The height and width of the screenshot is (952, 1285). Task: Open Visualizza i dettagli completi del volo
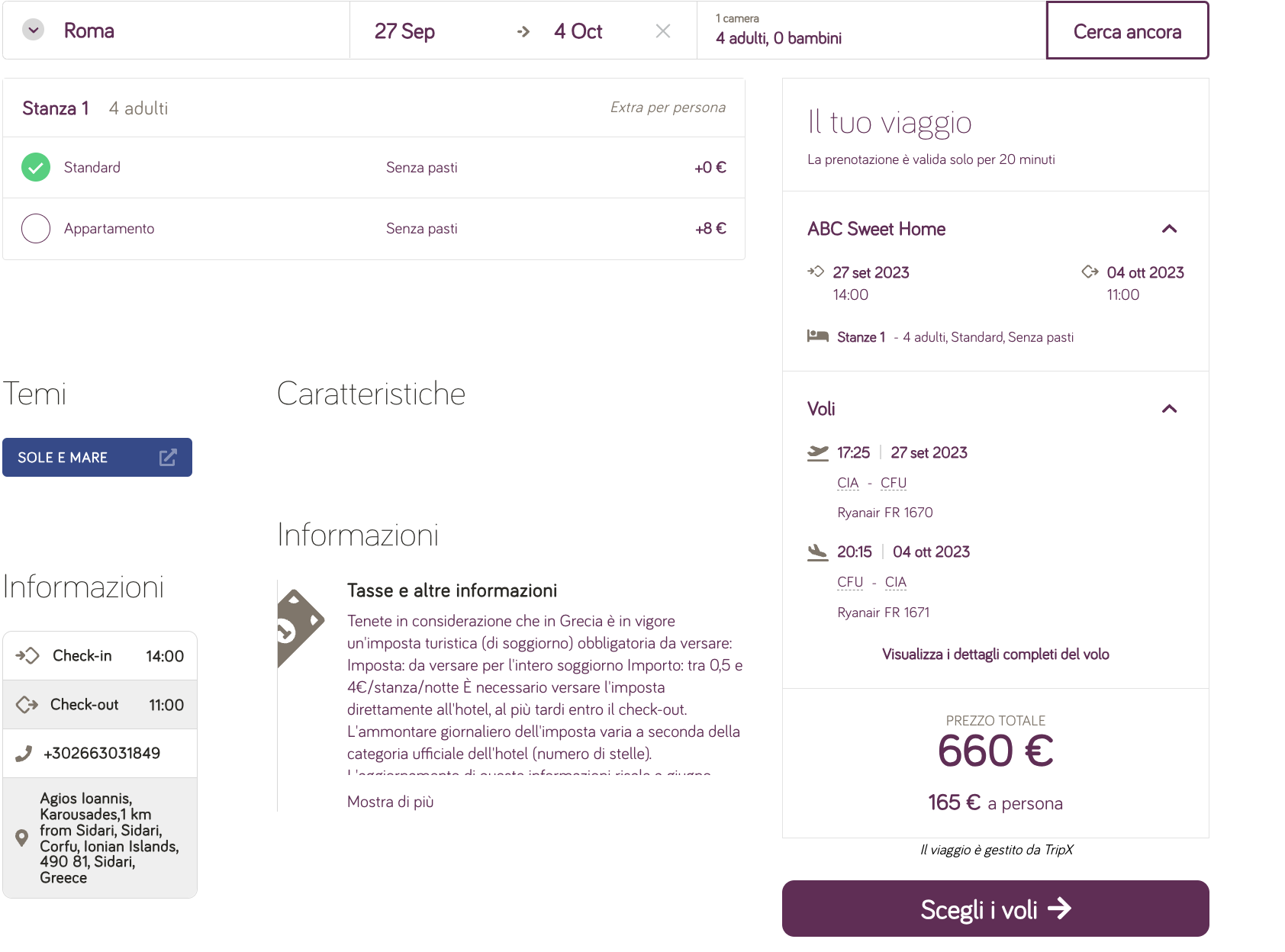click(x=995, y=654)
